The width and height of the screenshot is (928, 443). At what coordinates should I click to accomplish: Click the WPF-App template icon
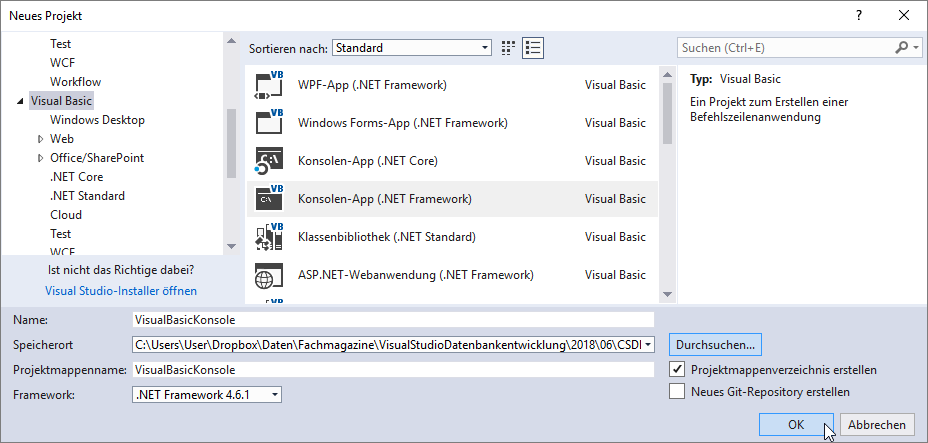[x=269, y=85]
